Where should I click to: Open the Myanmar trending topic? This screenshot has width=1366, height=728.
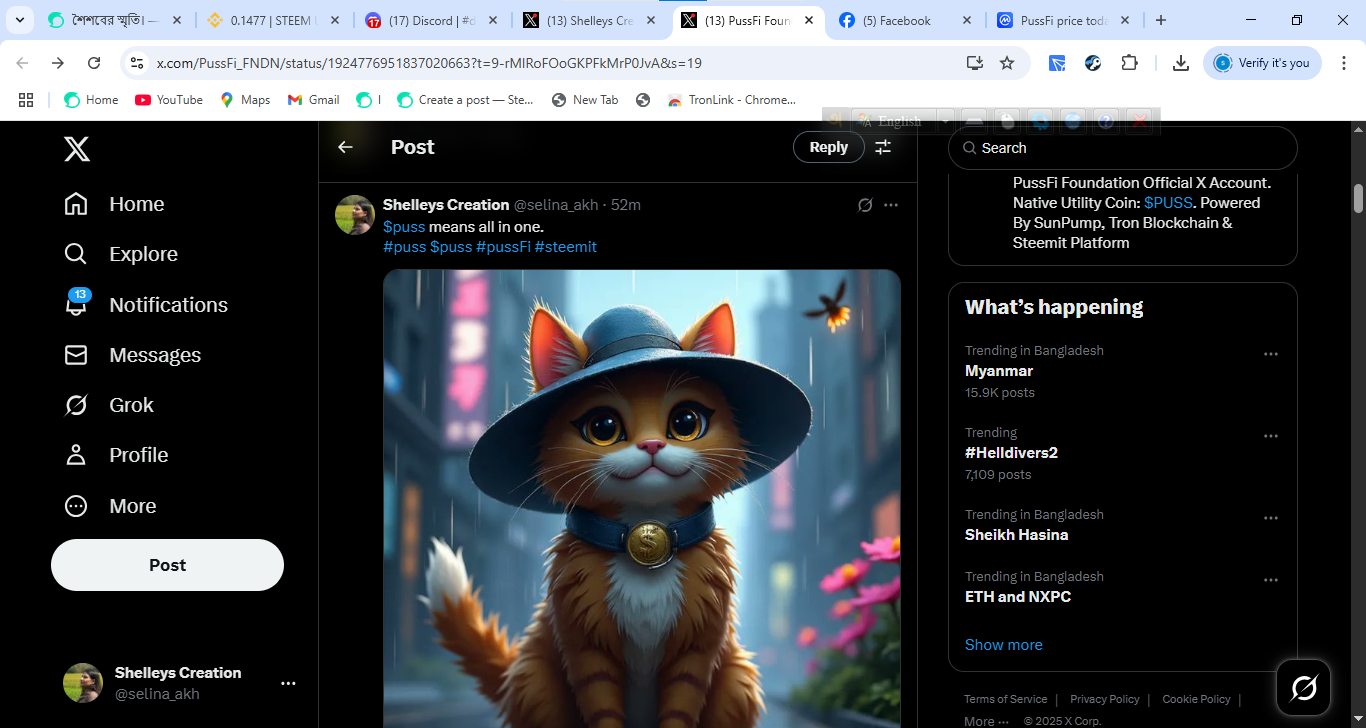(999, 371)
